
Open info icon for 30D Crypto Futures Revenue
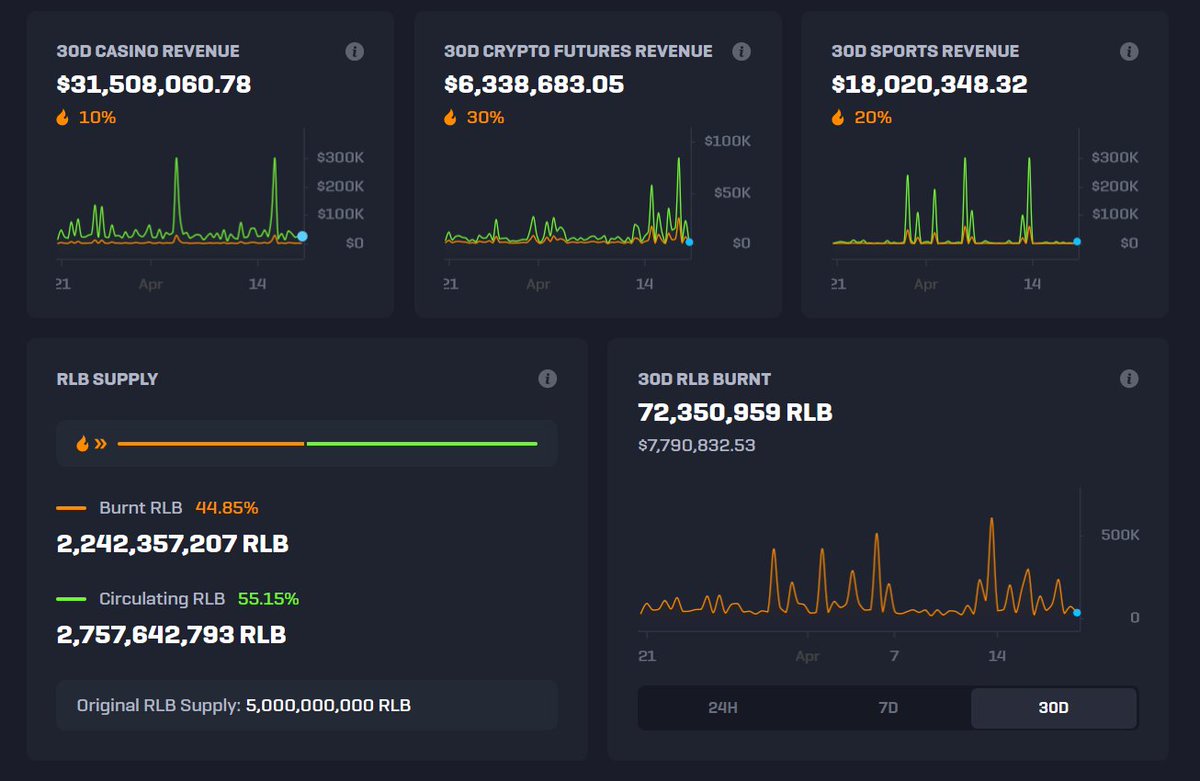point(741,51)
